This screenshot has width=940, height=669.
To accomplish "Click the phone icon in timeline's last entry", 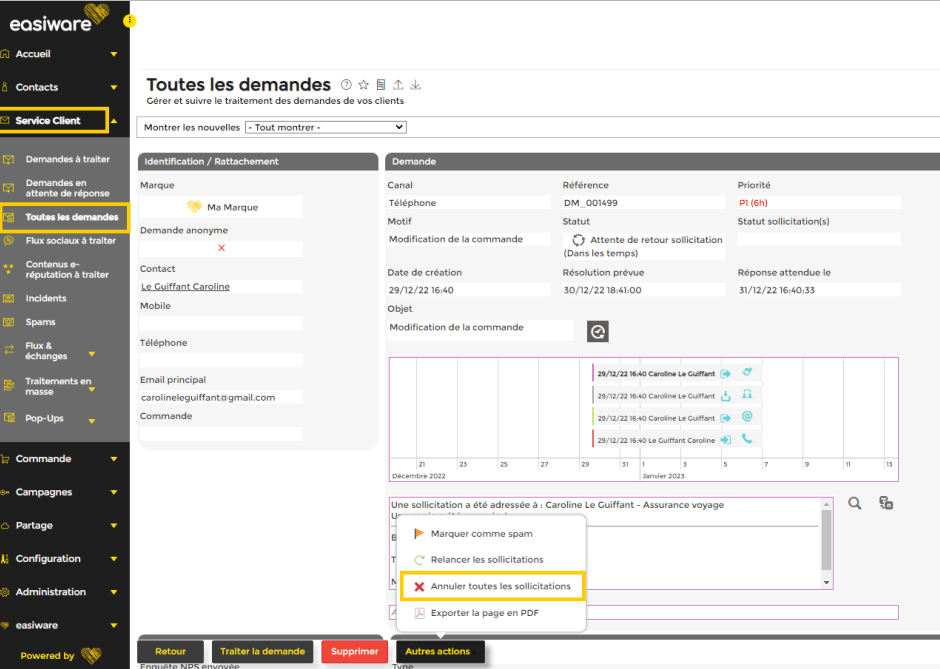I will coord(747,439).
